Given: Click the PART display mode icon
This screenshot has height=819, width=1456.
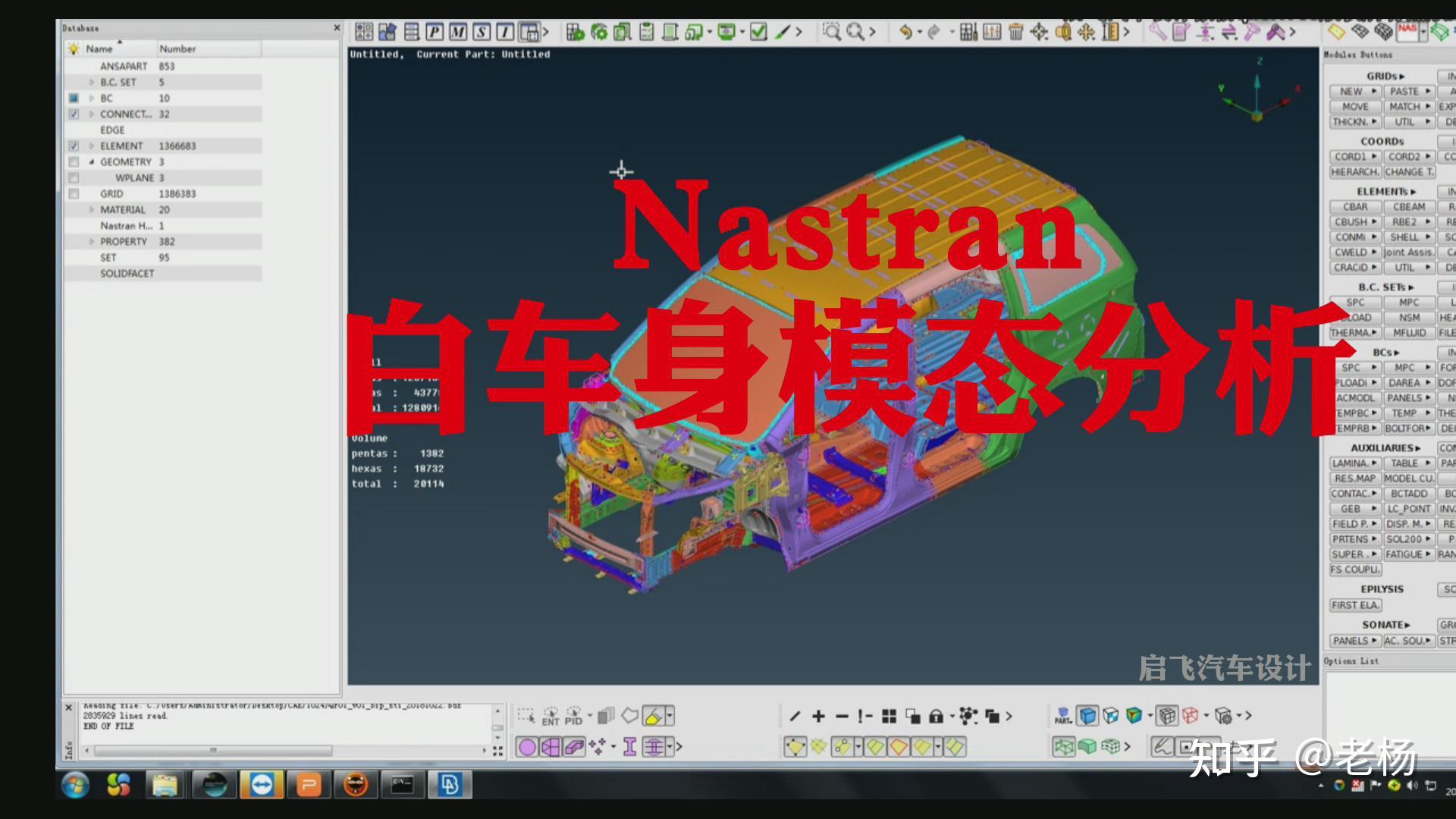Looking at the screenshot, I should click(1063, 714).
